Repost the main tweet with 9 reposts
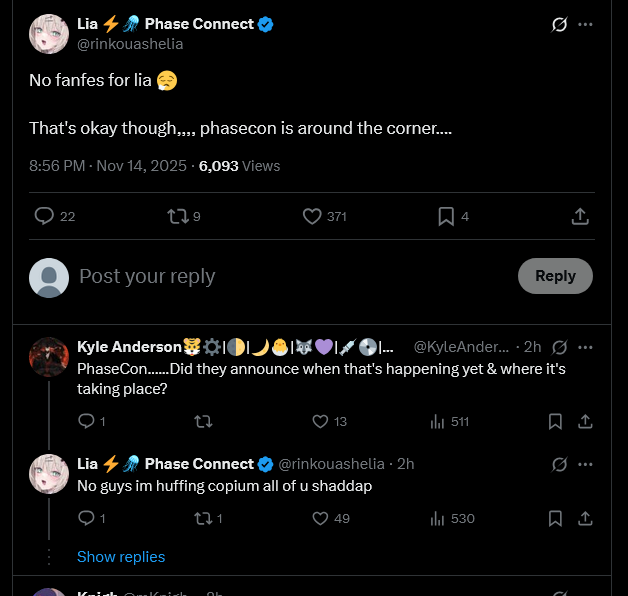 (183, 216)
